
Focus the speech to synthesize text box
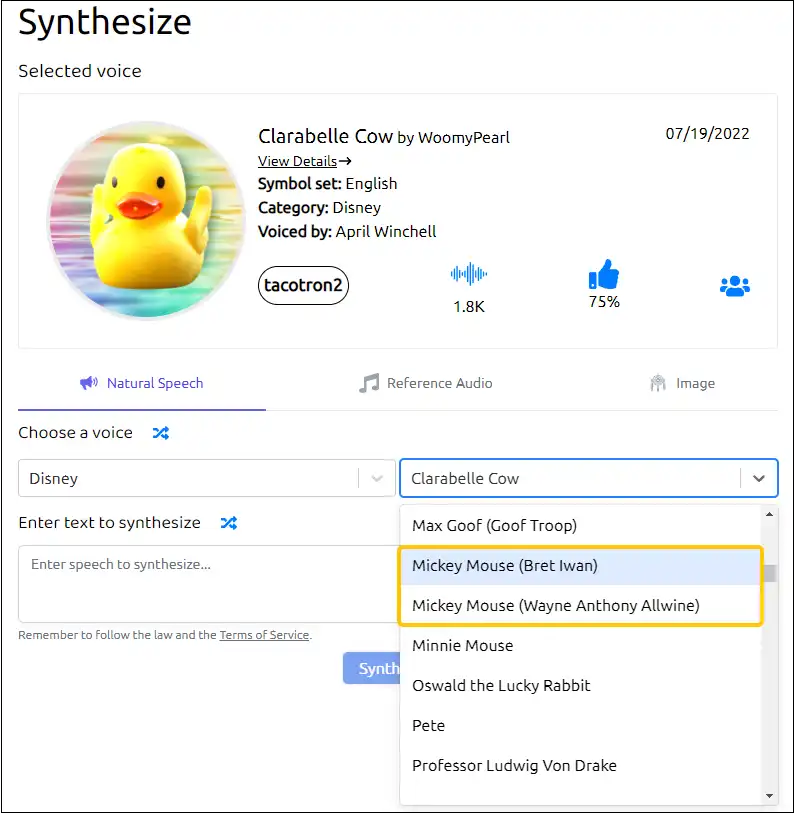pyautogui.click(x=208, y=583)
